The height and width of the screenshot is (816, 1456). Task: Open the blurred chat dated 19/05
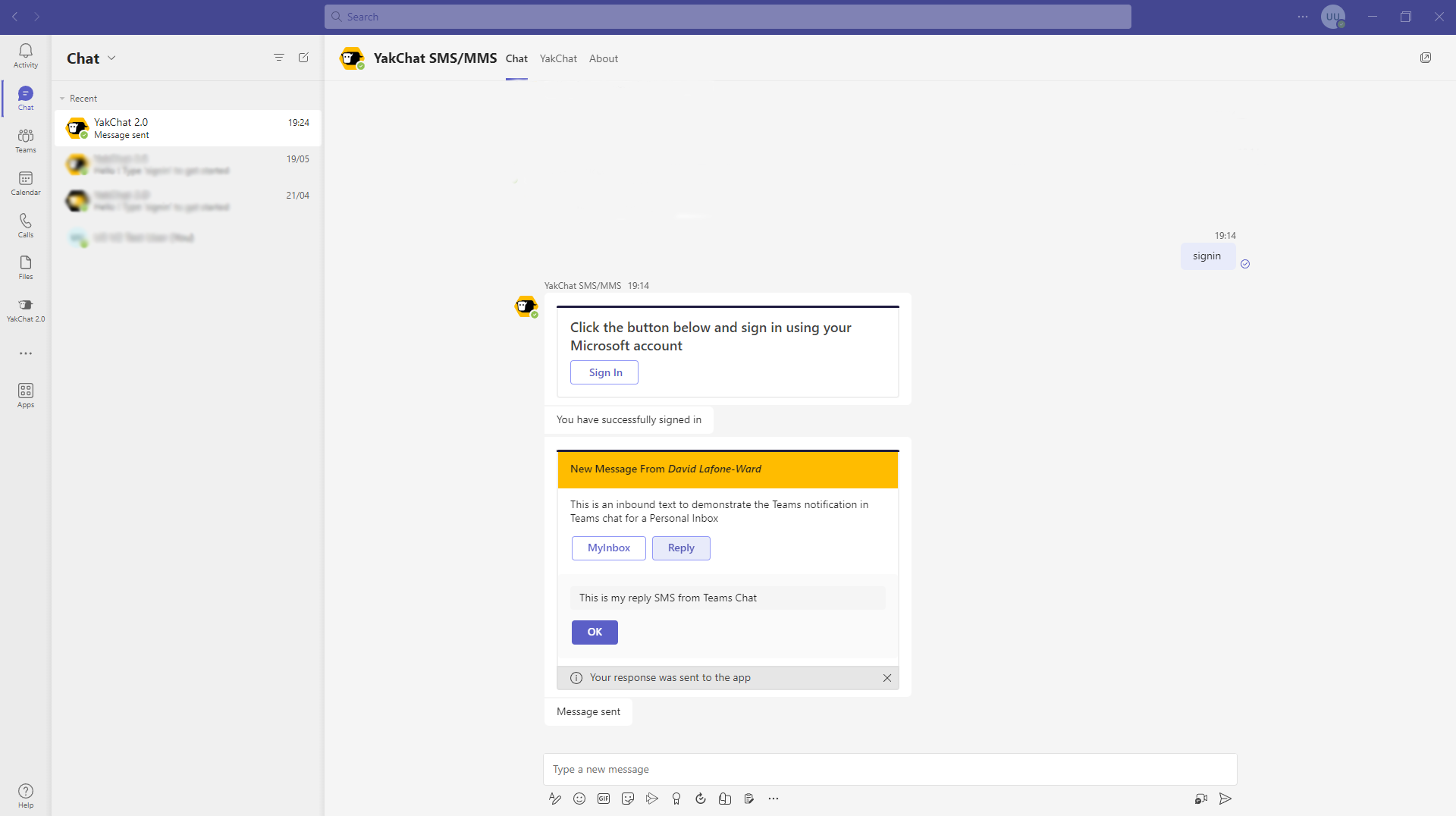click(188, 165)
